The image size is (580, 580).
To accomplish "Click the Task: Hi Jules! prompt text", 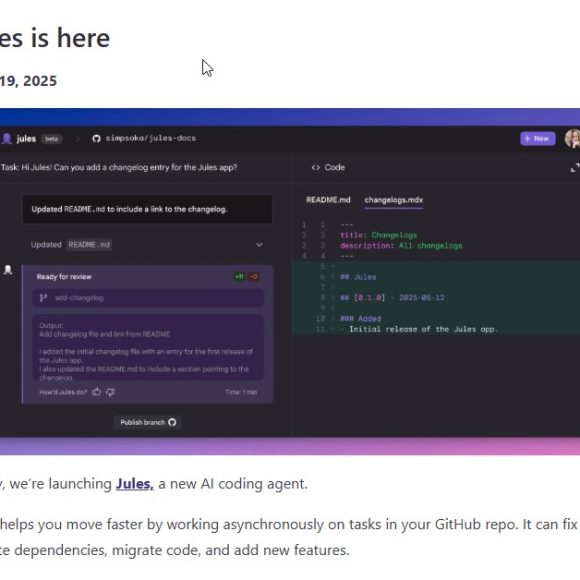I will (119, 168).
